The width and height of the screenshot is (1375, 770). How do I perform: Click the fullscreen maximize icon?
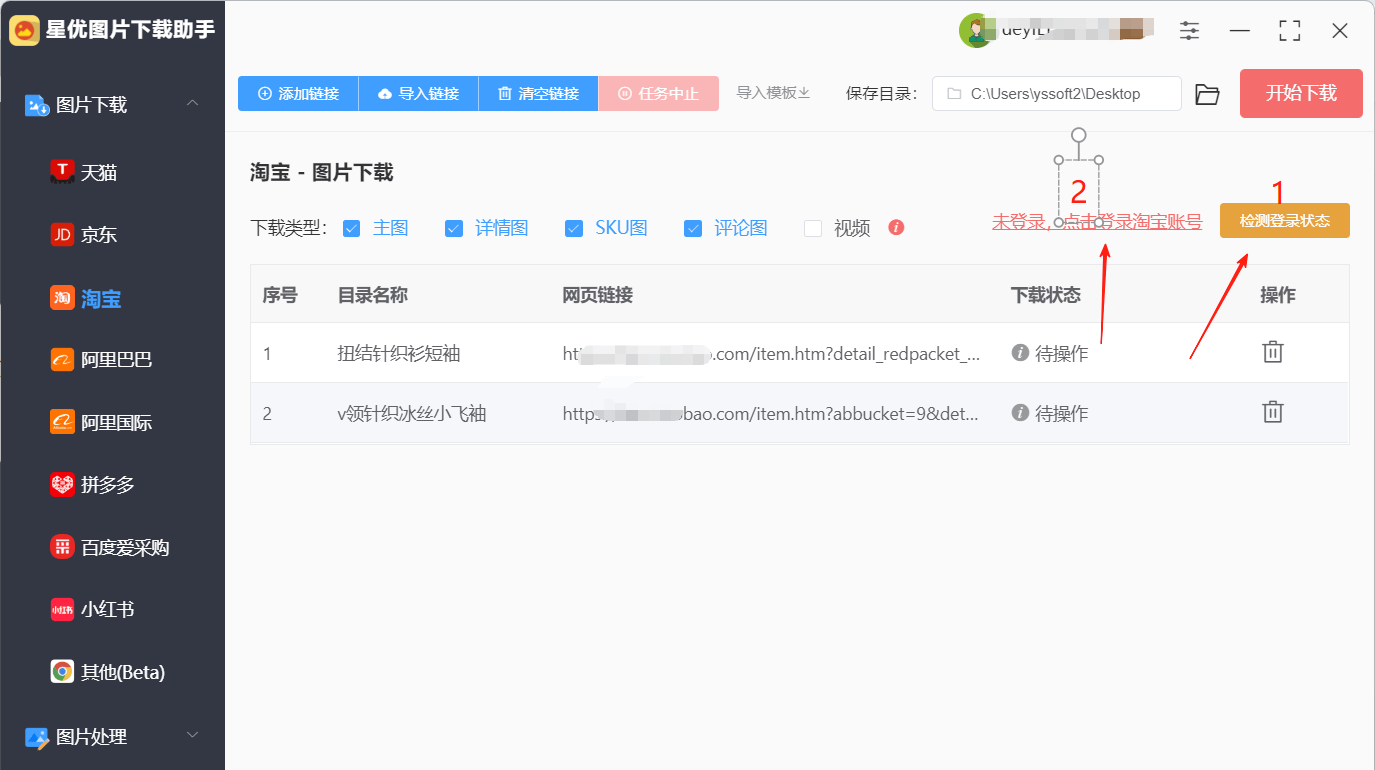(1290, 31)
